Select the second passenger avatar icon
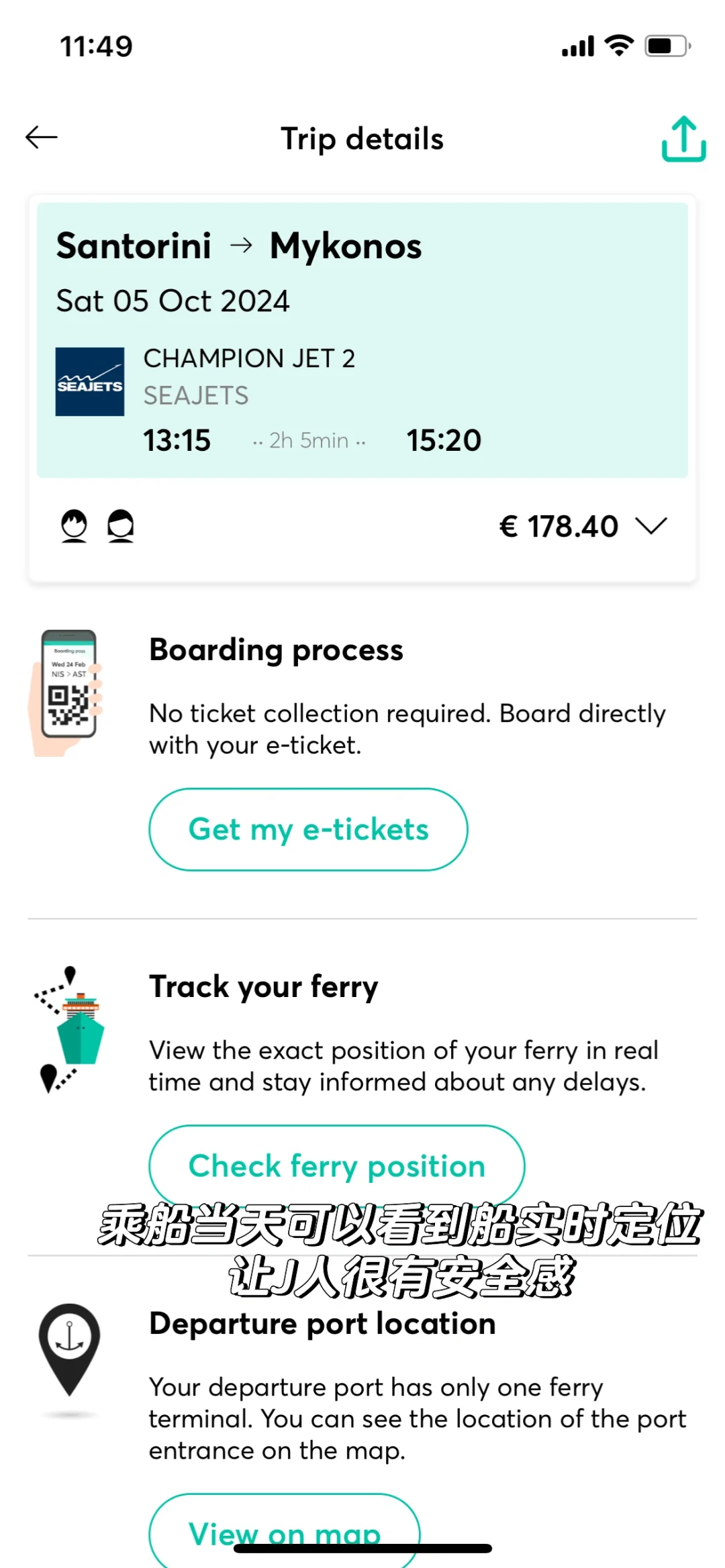This screenshot has width=725, height=1568. pos(121,525)
